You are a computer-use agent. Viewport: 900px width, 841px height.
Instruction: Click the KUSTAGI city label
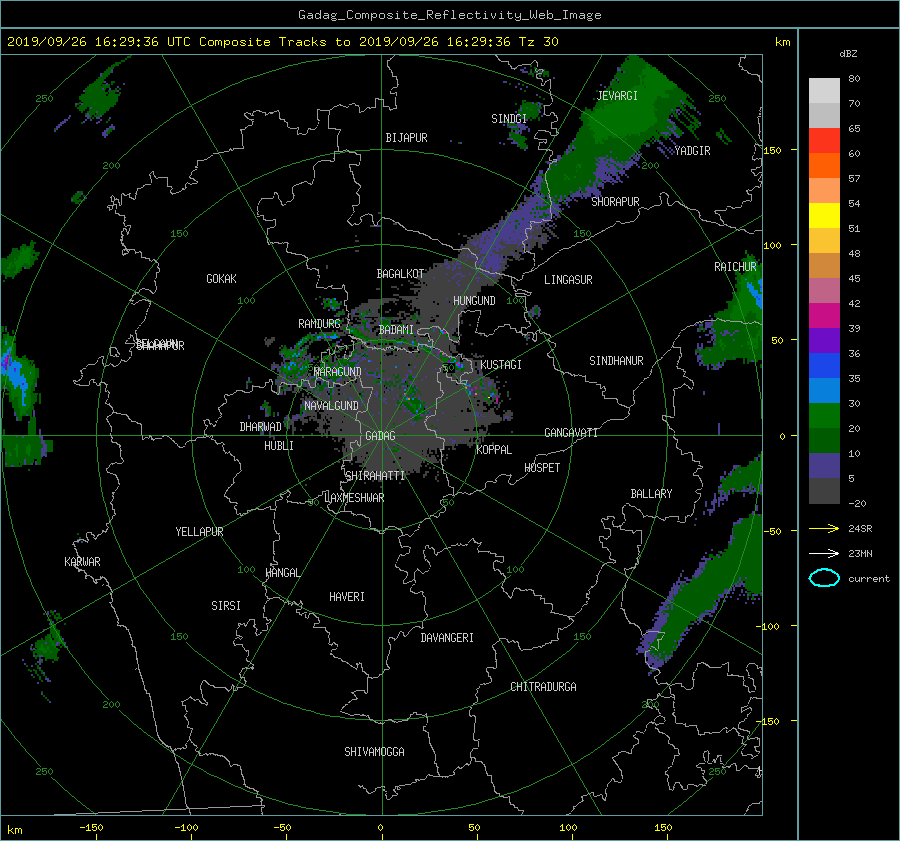[501, 365]
